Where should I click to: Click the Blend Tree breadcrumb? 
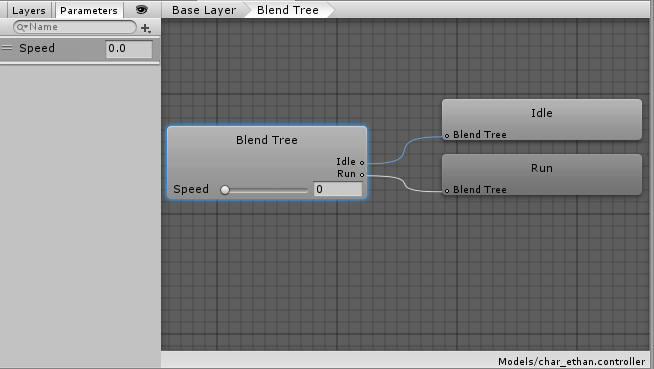click(x=288, y=10)
